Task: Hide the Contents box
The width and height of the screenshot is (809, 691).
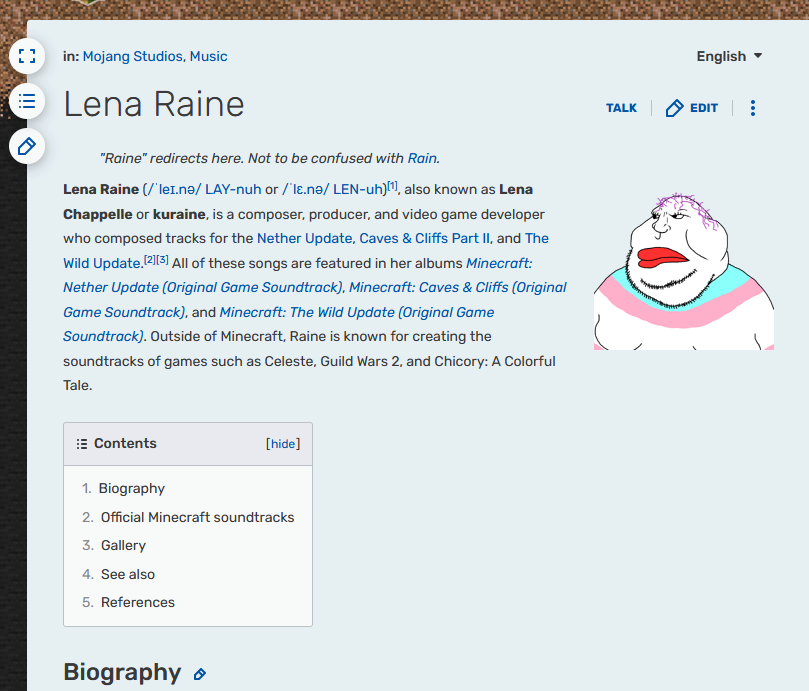Action: [283, 444]
